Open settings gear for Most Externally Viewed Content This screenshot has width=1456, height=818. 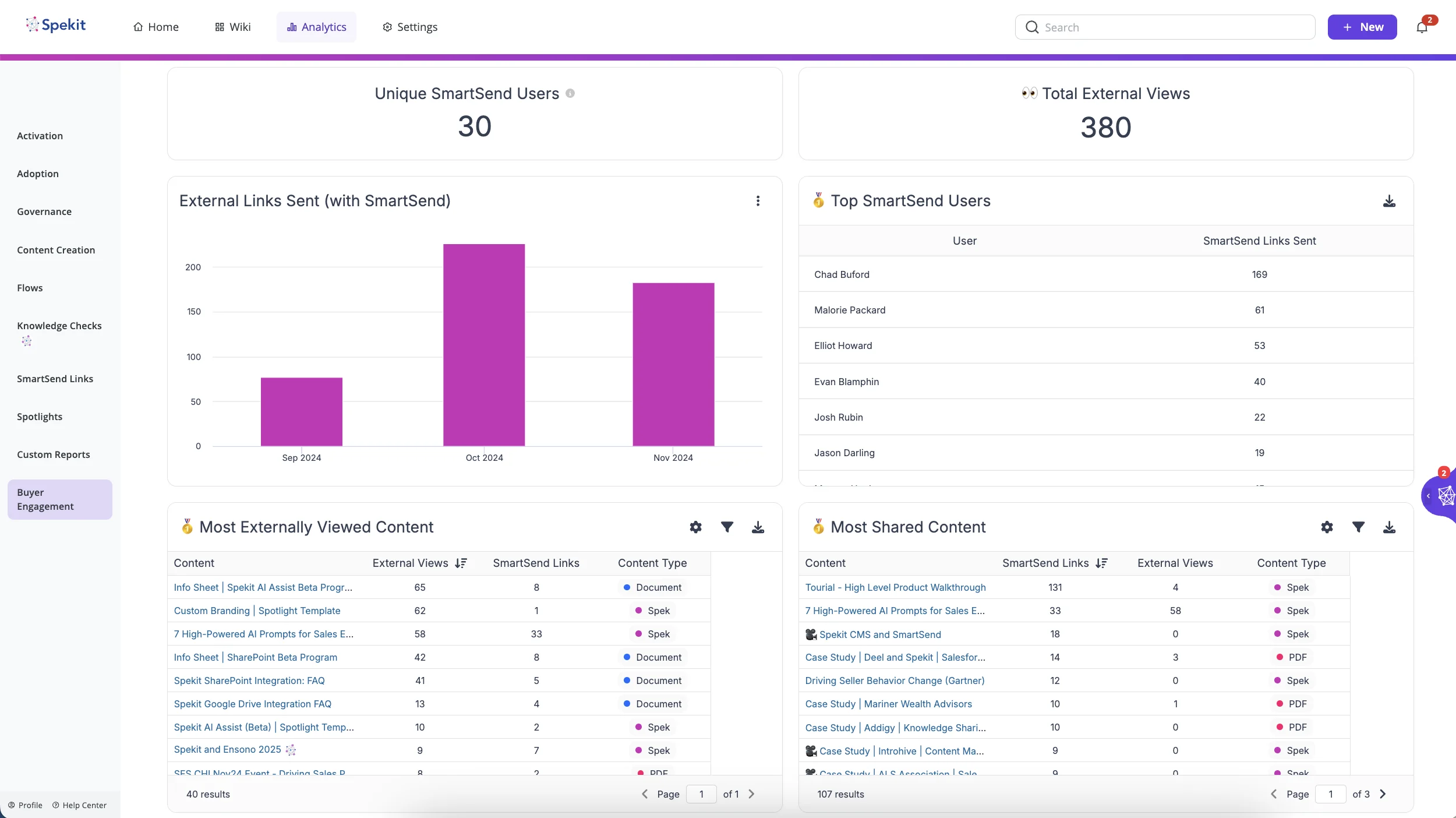[695, 527]
